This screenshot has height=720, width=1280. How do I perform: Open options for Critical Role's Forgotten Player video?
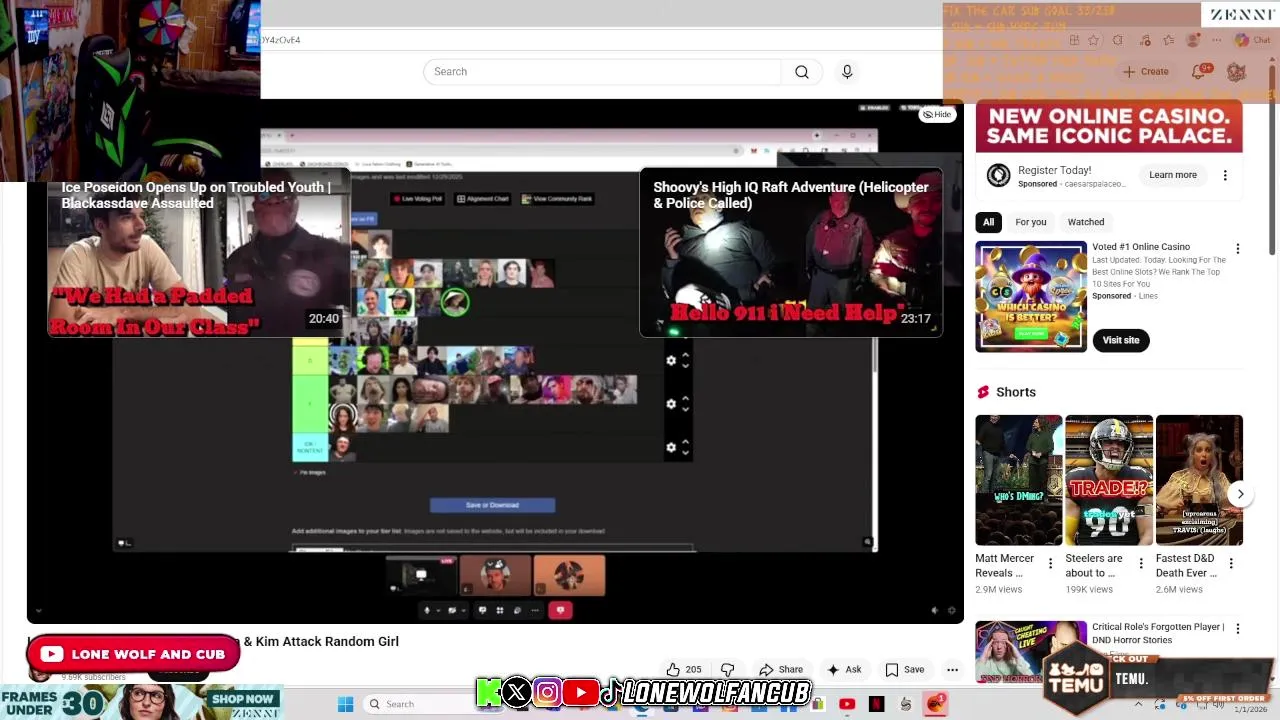(x=1237, y=629)
